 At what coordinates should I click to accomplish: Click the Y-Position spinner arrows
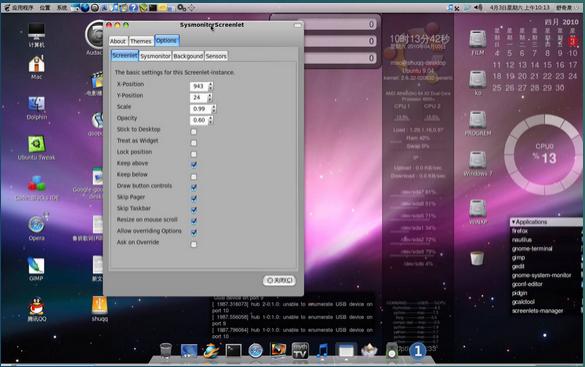210,97
